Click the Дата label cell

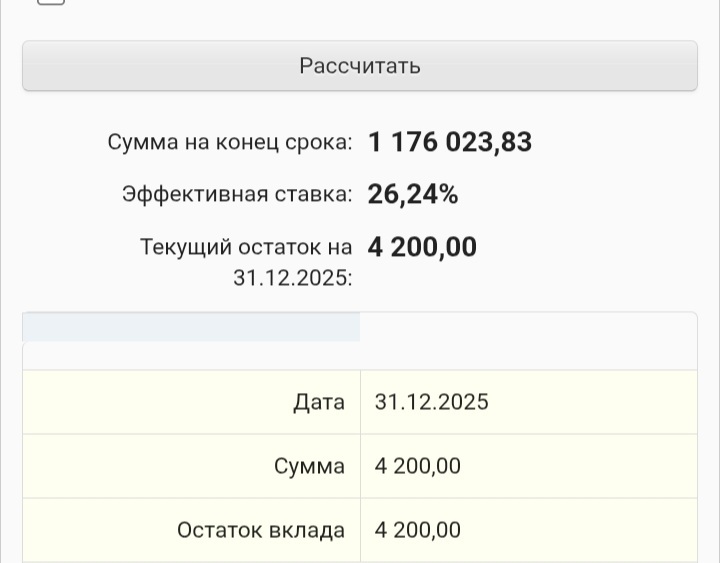pos(319,402)
